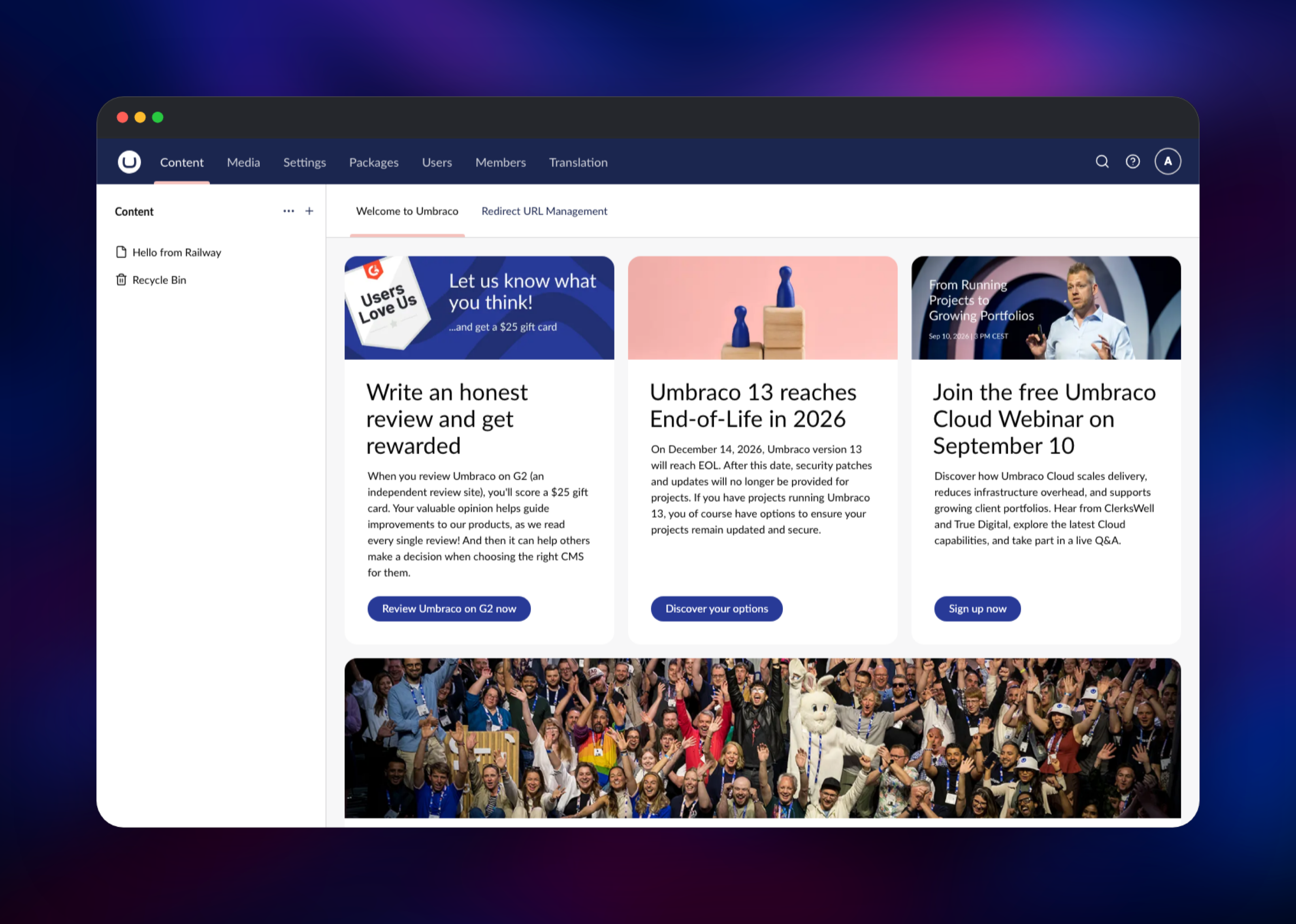Click the plus icon to create content
This screenshot has width=1296, height=924.
click(x=309, y=211)
